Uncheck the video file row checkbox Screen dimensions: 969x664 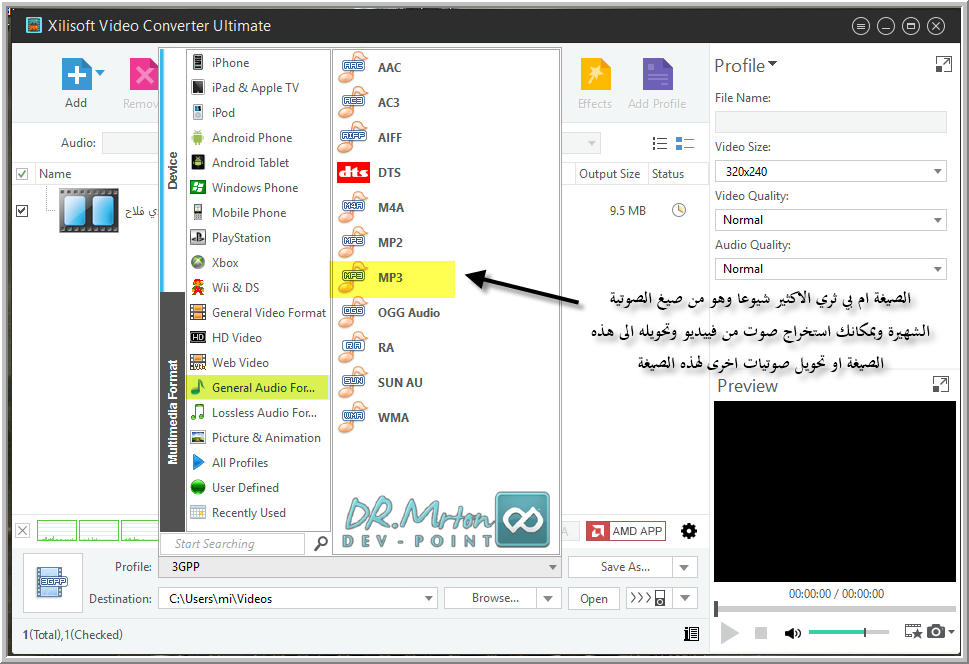(22, 211)
